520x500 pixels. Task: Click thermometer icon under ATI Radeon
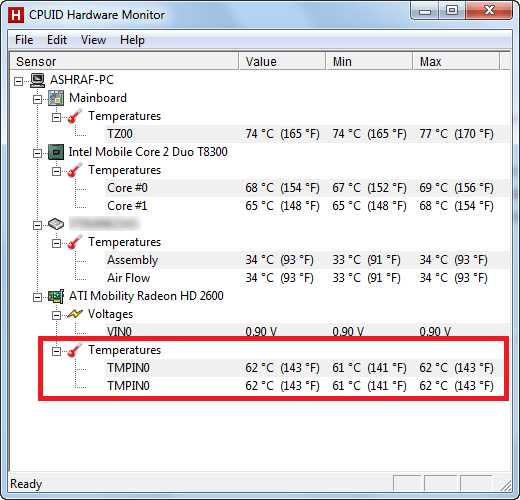point(75,350)
